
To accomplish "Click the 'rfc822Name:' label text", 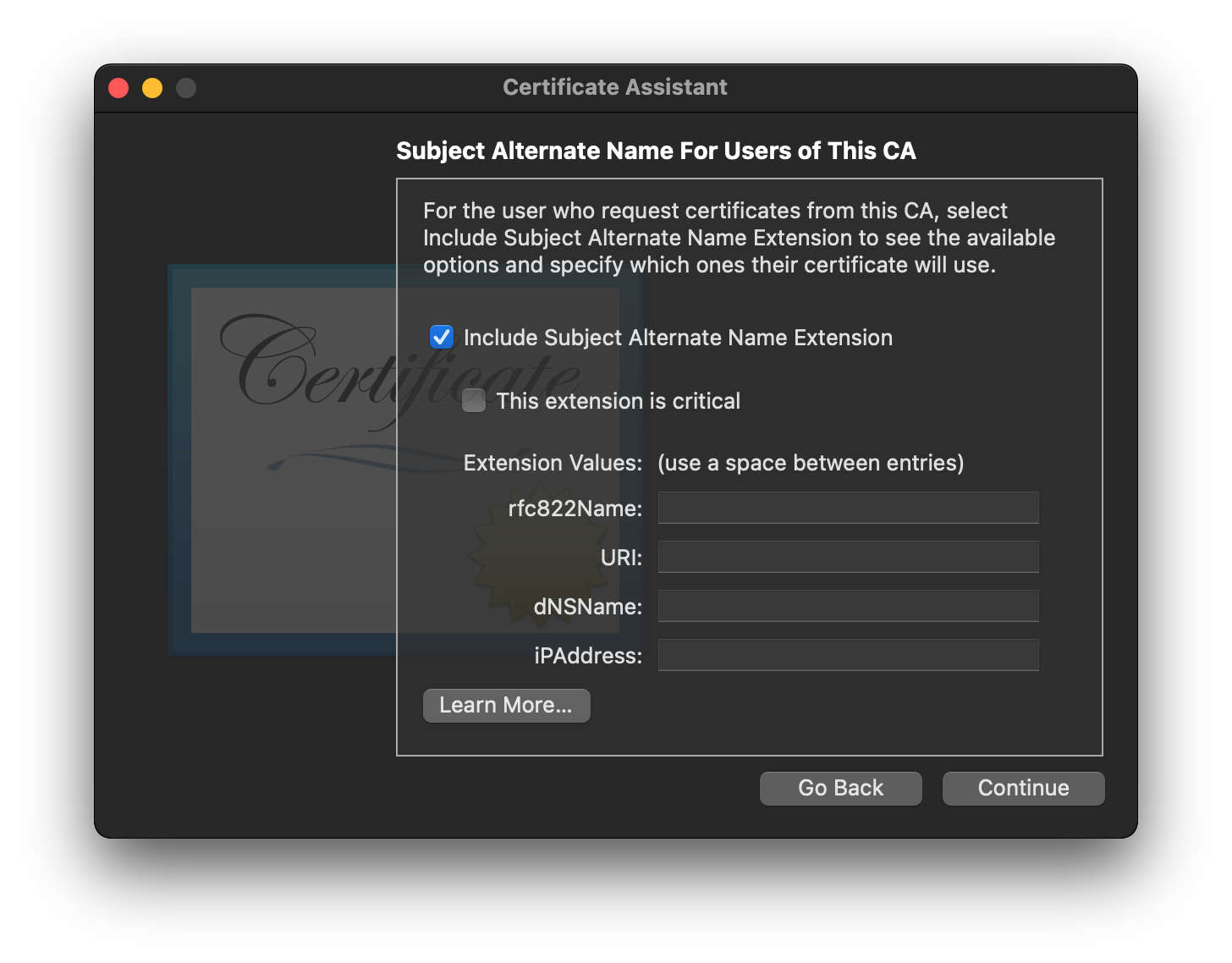I will 575,509.
